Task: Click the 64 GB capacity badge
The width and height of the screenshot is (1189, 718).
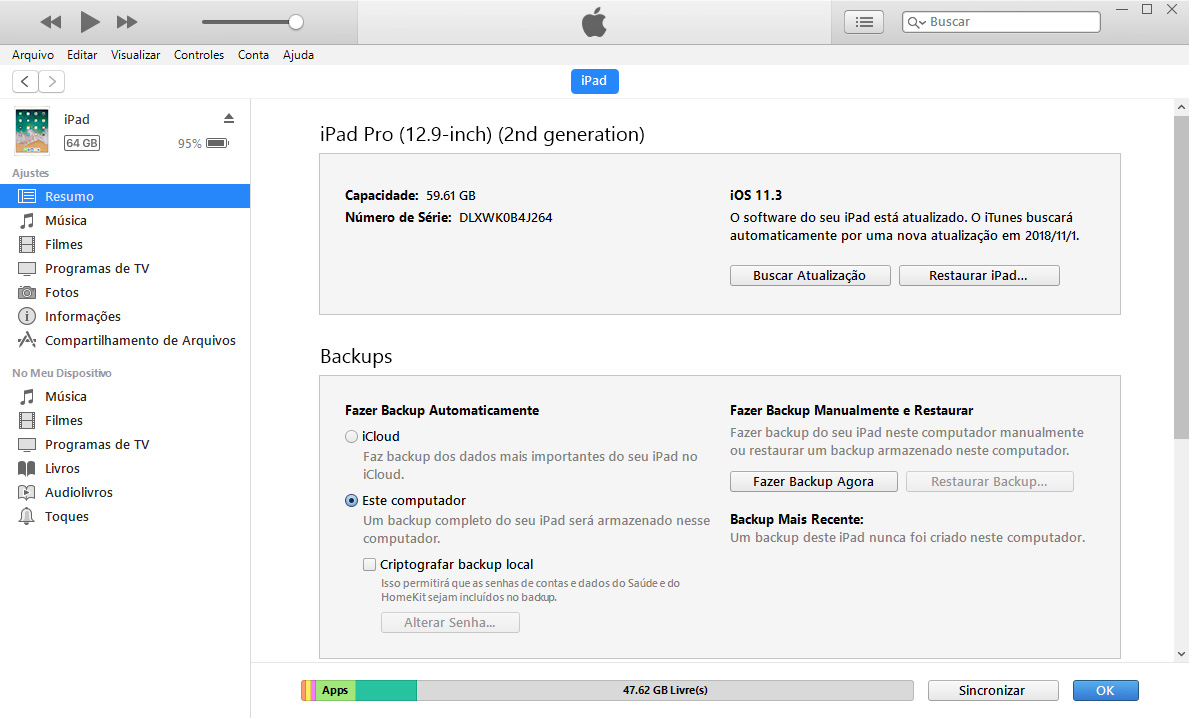Action: 82,143
